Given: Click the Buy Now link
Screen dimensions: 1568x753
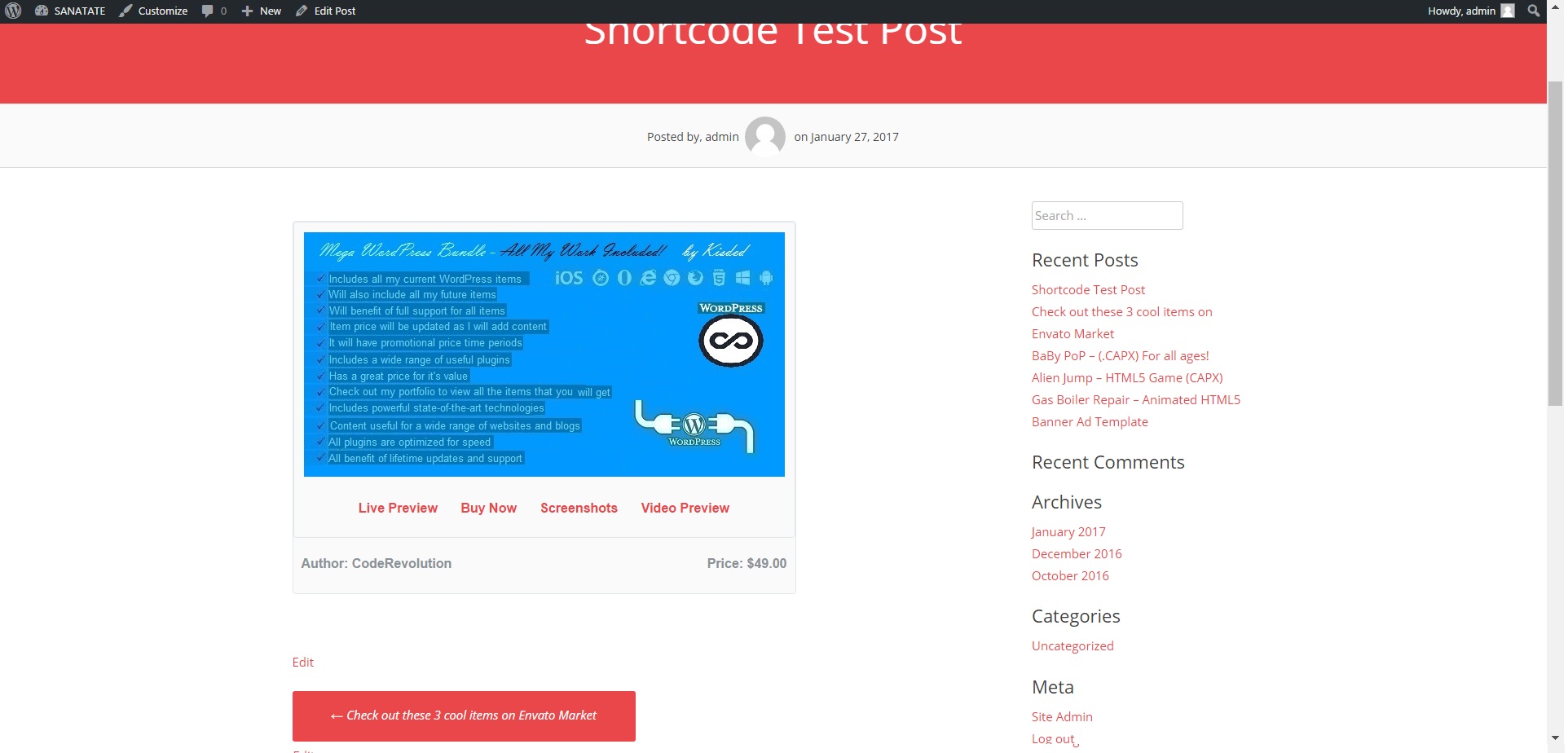Looking at the screenshot, I should tap(489, 508).
